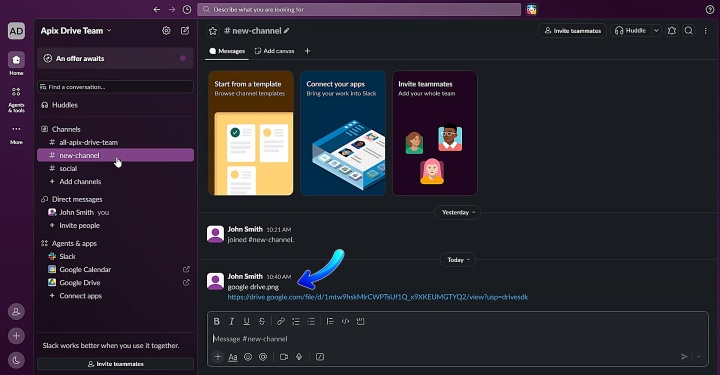The width and height of the screenshot is (720, 375).
Task: Star the new-channel channel
Action: pos(213,31)
